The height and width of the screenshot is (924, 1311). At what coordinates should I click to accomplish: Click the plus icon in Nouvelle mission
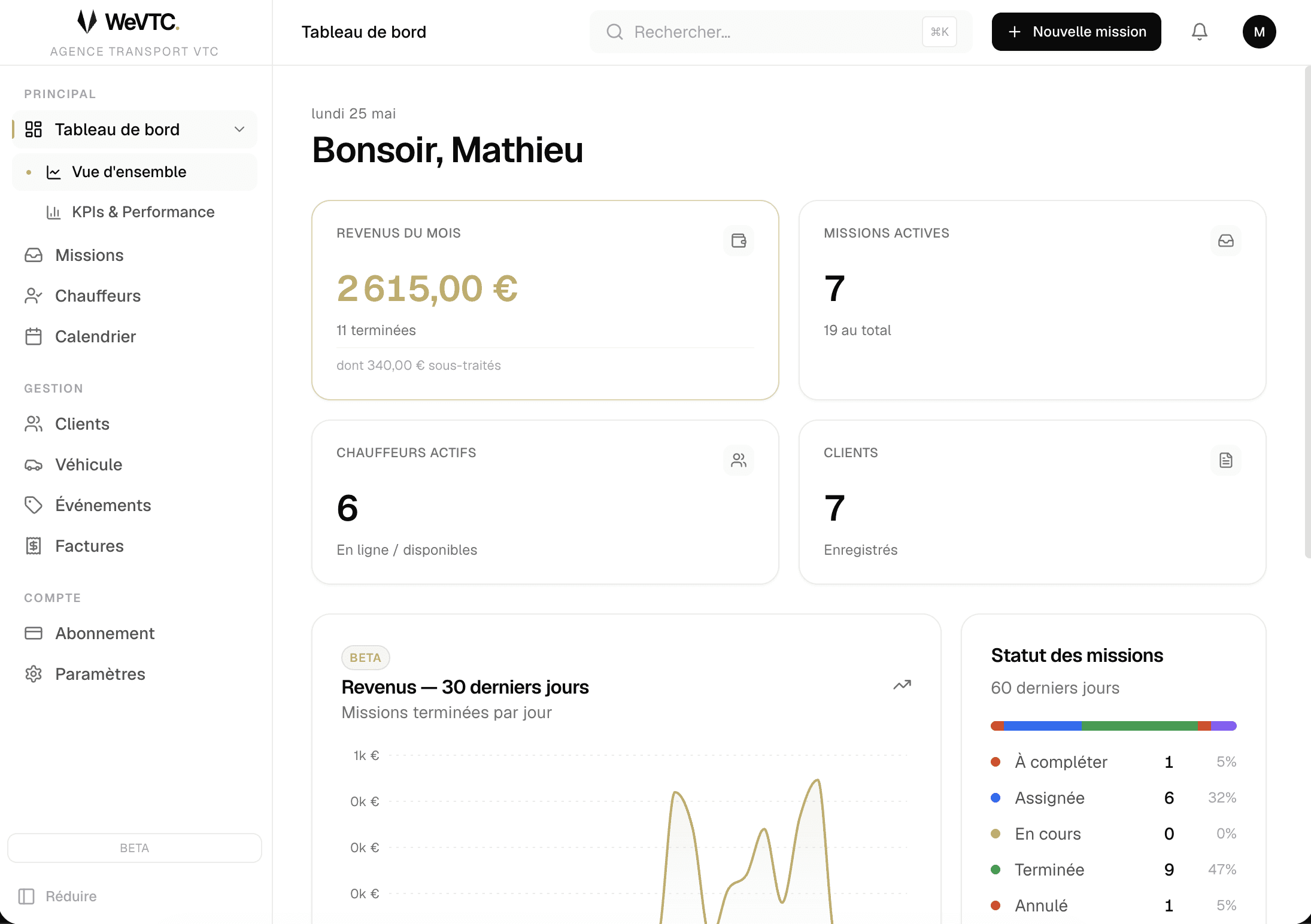[x=1015, y=32]
